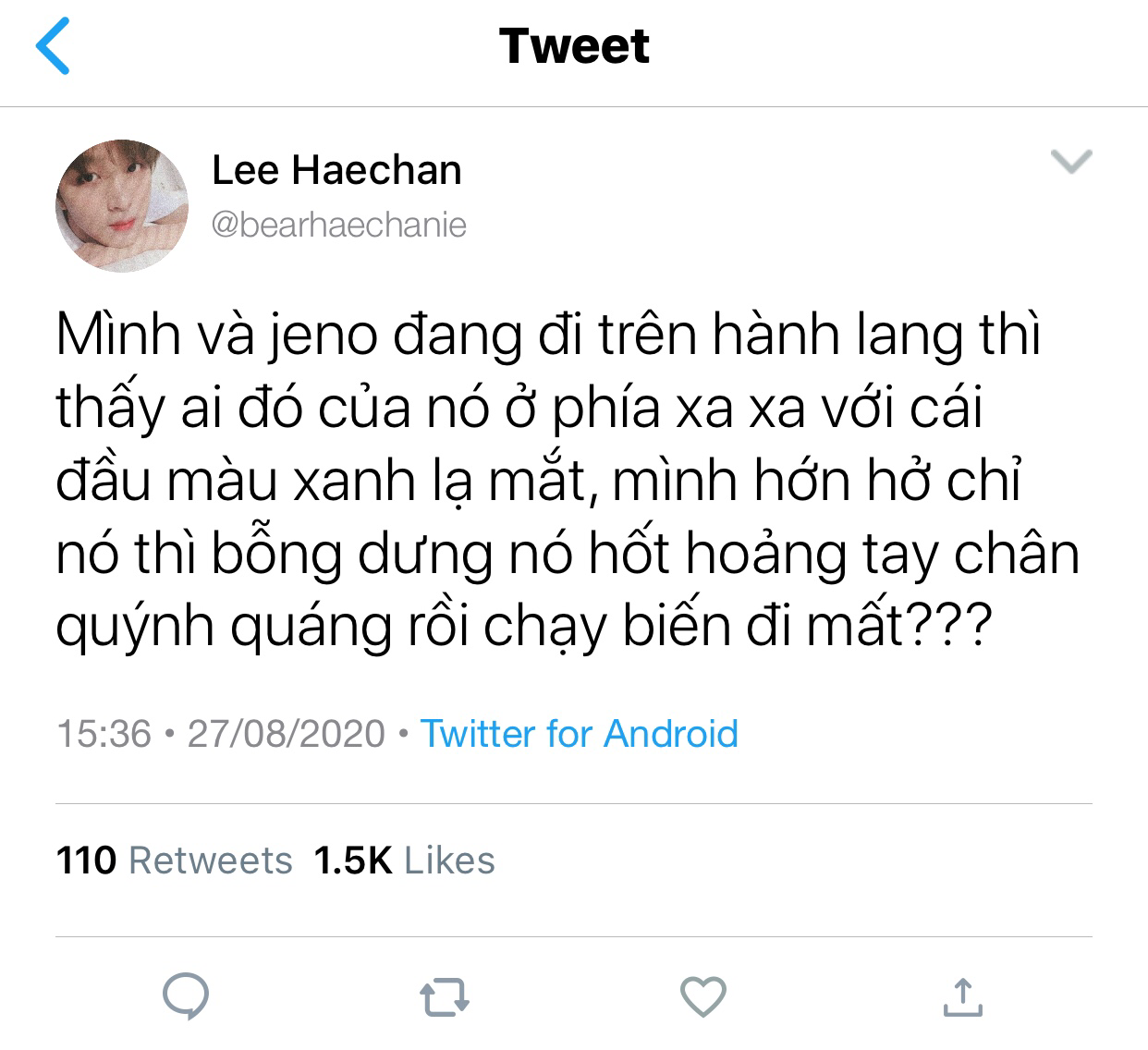Viewport: 1148px width, 1050px height.
Task: Share the tweet via the share icon
Action: click(x=961, y=996)
